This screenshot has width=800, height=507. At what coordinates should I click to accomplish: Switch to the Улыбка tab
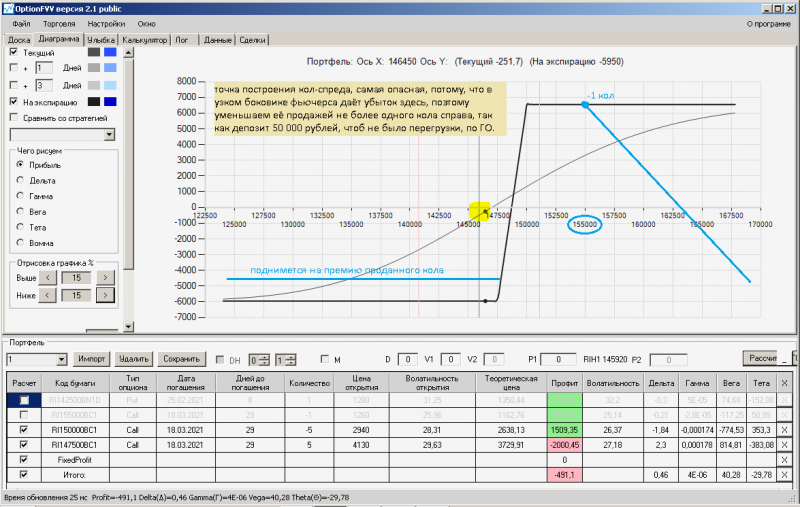[x=101, y=40]
